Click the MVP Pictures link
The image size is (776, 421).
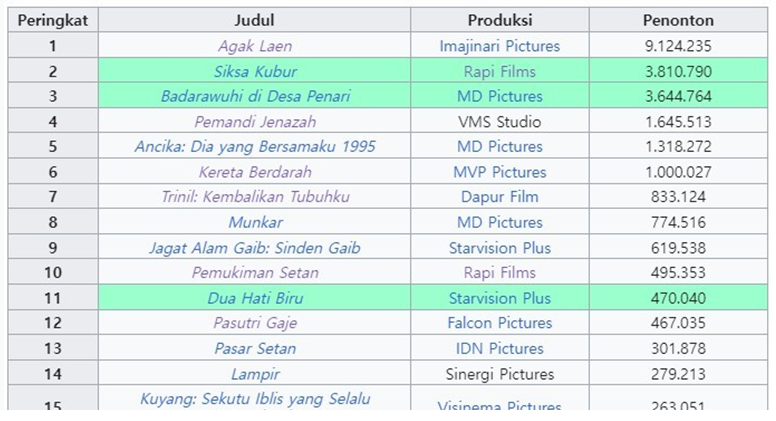[x=499, y=172]
